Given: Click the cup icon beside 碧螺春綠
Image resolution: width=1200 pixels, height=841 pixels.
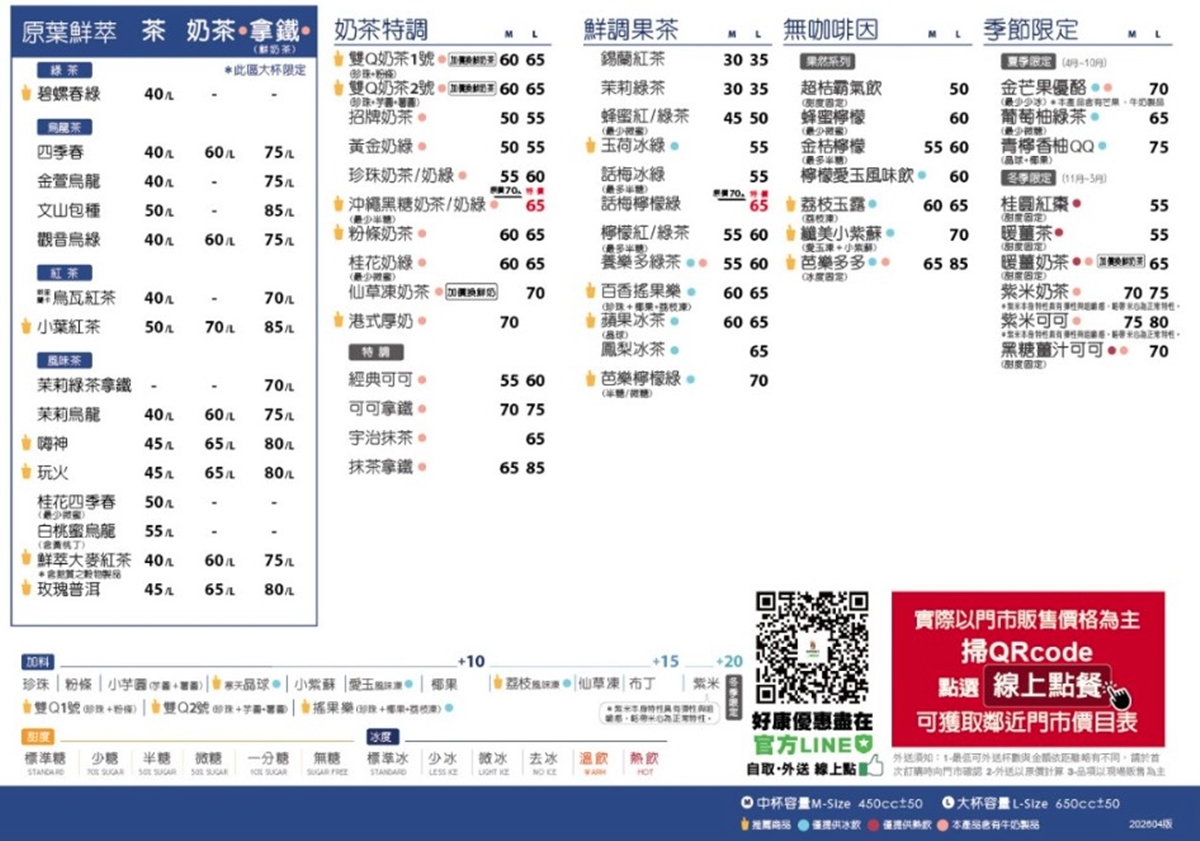Looking at the screenshot, I should 25,94.
